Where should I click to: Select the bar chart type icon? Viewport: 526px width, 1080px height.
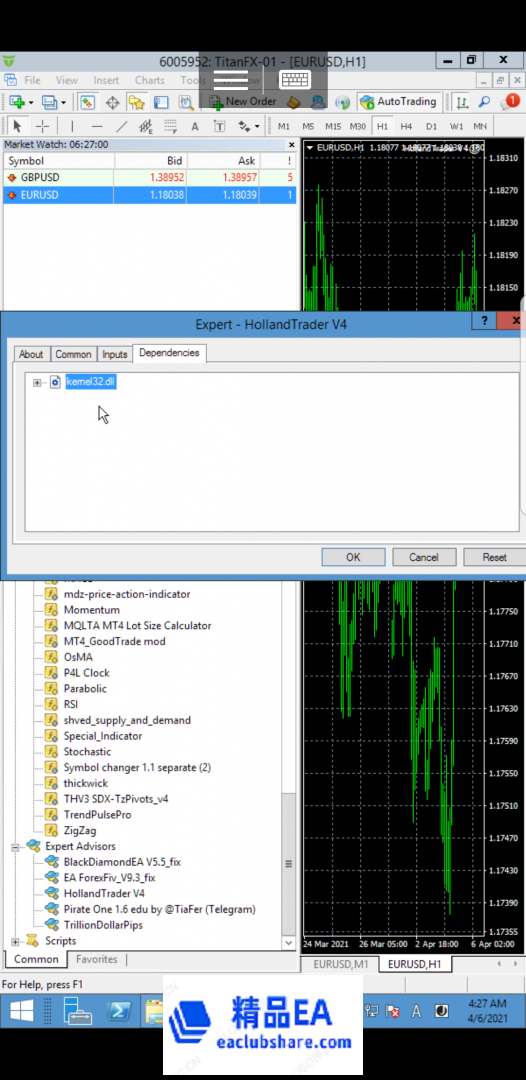click(461, 102)
